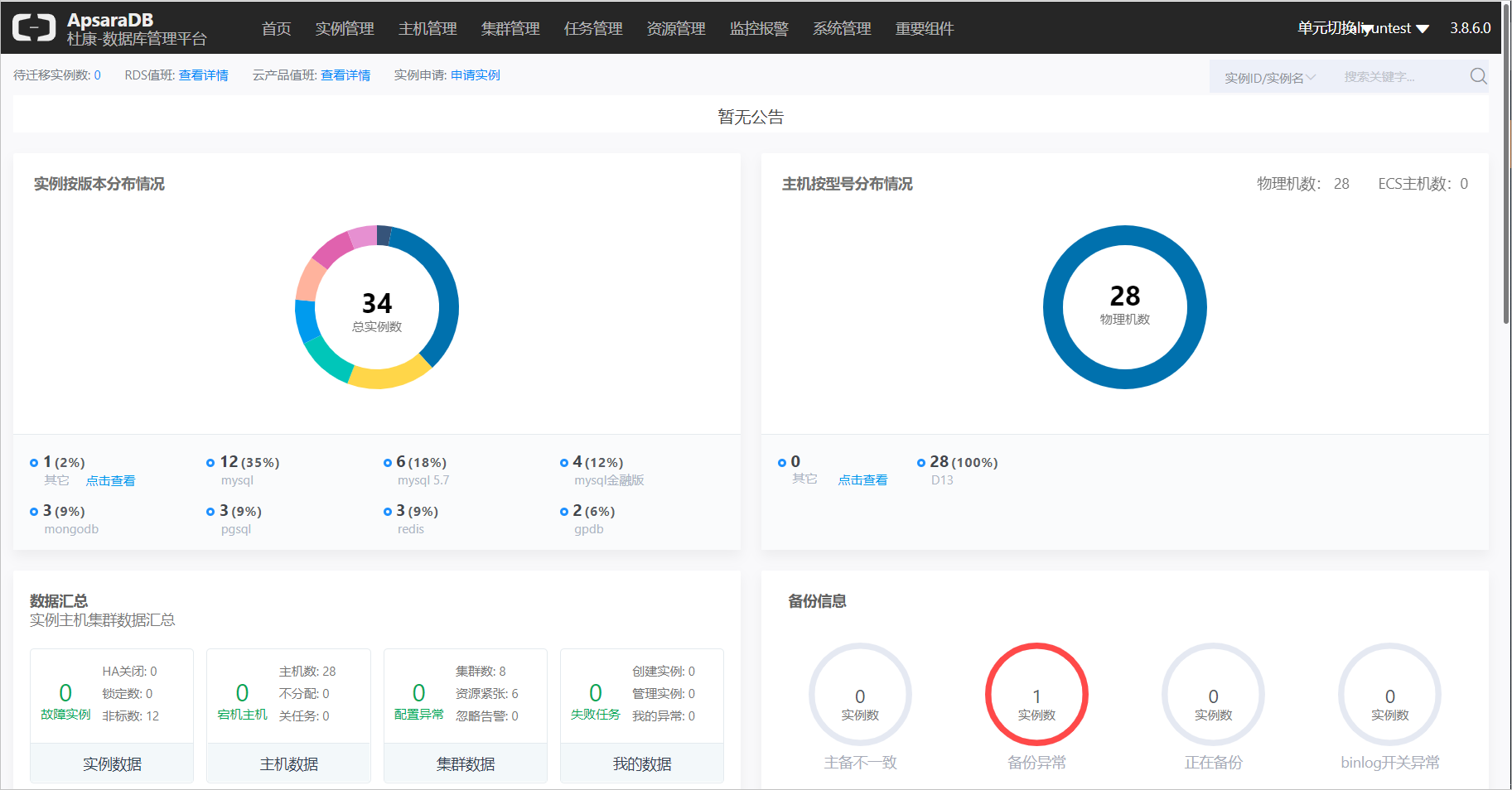Image resolution: width=1512 pixels, height=790 pixels.
Task: Click the 实例数据 button
Action: click(112, 764)
